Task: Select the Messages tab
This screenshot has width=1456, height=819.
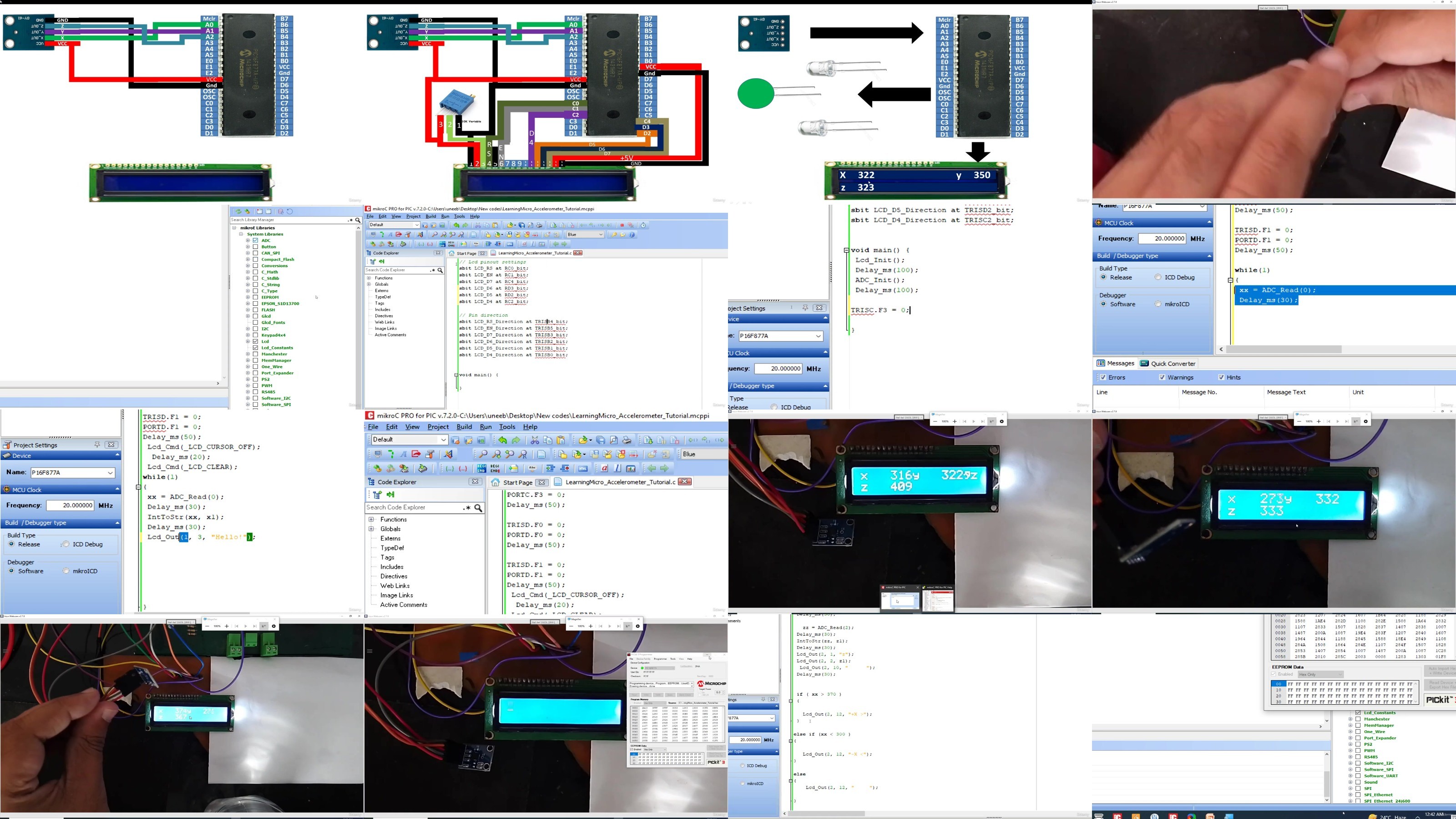Action: click(1115, 364)
